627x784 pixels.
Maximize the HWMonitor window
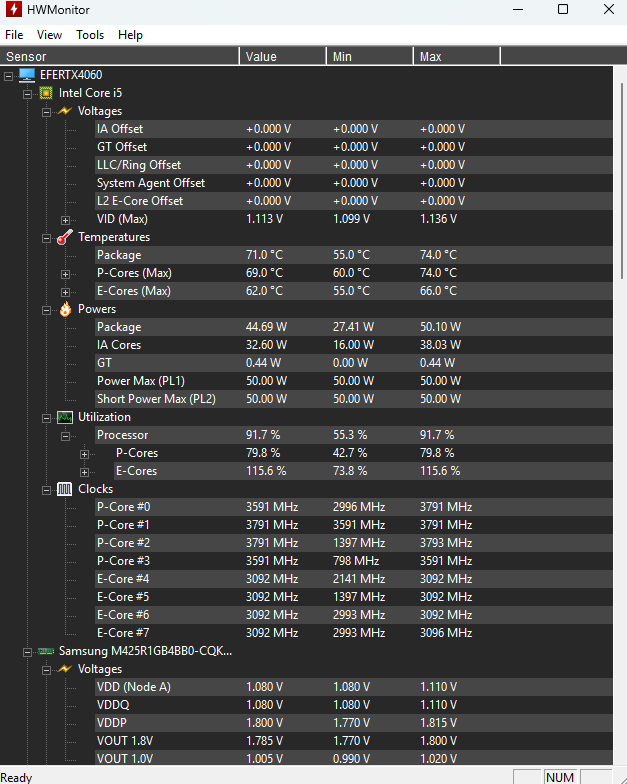563,10
